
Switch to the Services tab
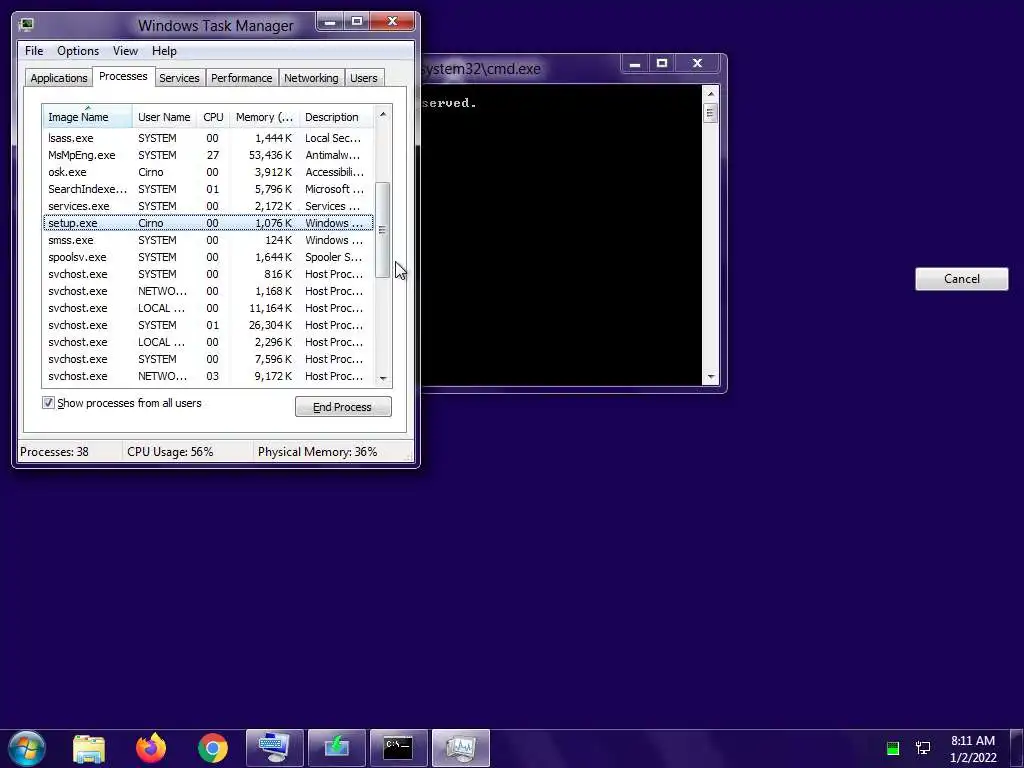coord(179,78)
